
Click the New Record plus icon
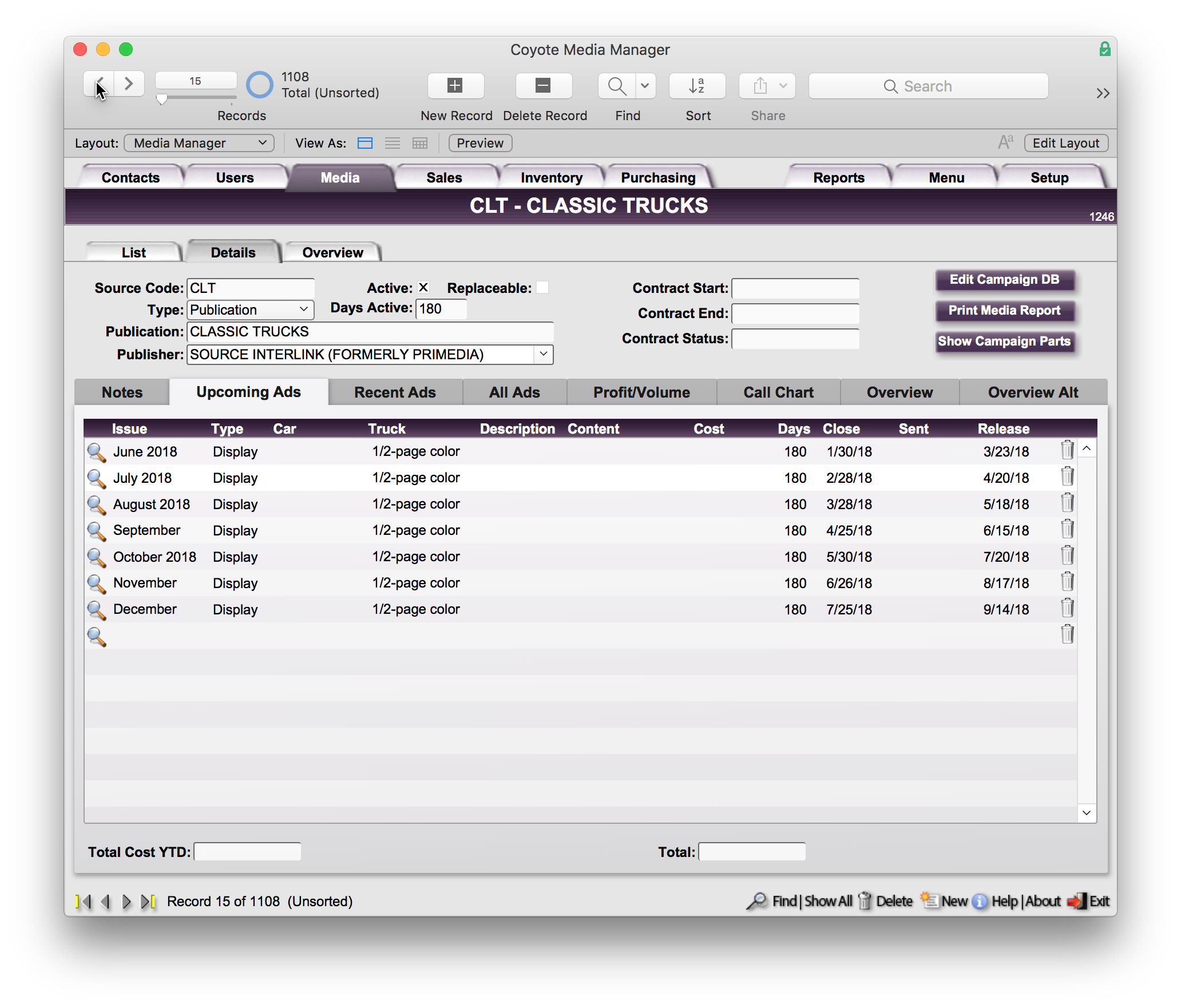[455, 86]
